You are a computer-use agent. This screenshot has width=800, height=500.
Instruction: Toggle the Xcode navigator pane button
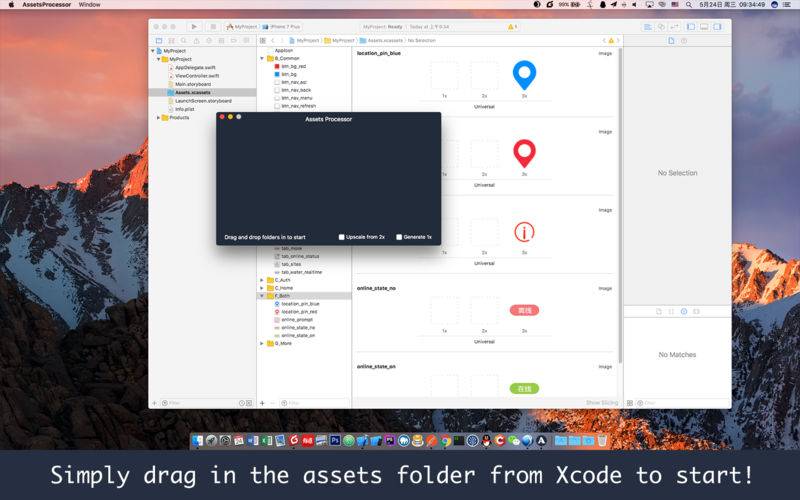pos(691,27)
